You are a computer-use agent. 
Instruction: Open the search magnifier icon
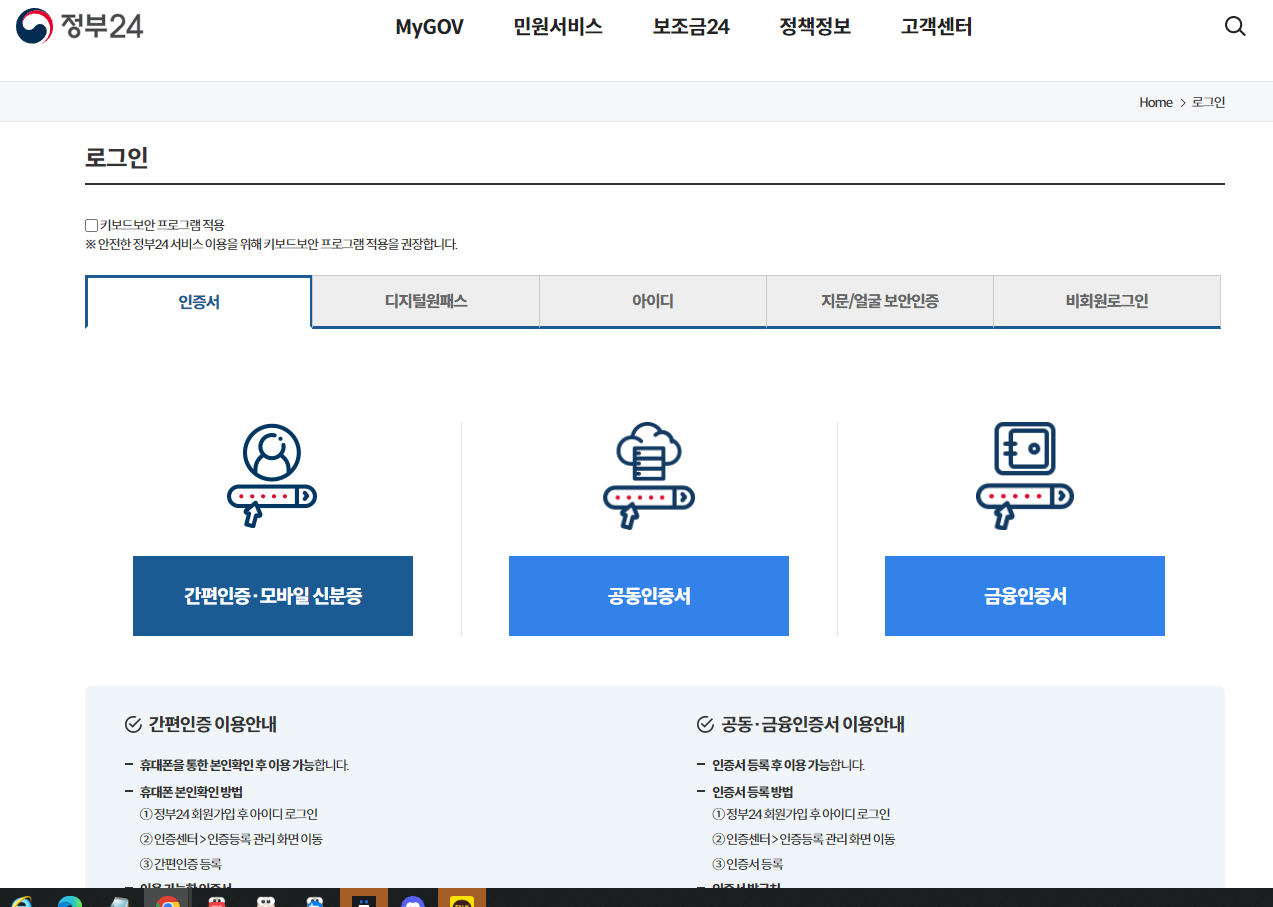pyautogui.click(x=1235, y=27)
